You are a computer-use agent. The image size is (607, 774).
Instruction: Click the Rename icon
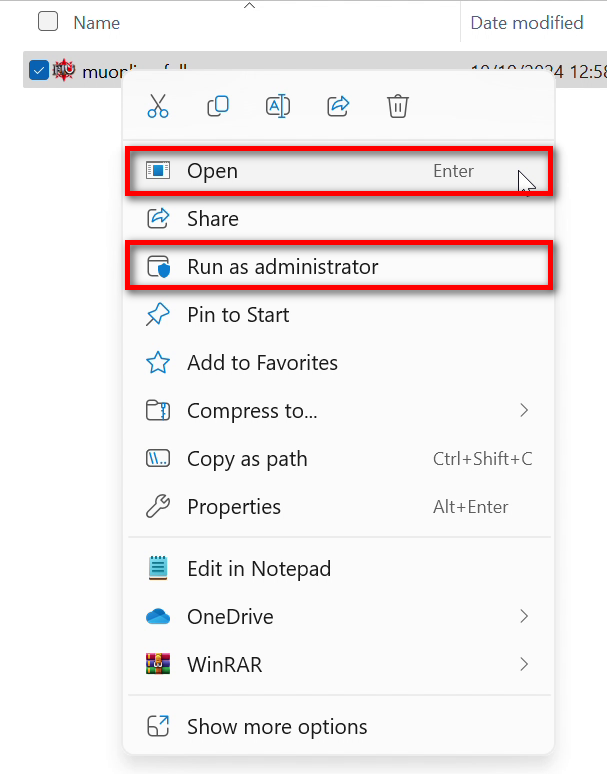pyautogui.click(x=278, y=106)
